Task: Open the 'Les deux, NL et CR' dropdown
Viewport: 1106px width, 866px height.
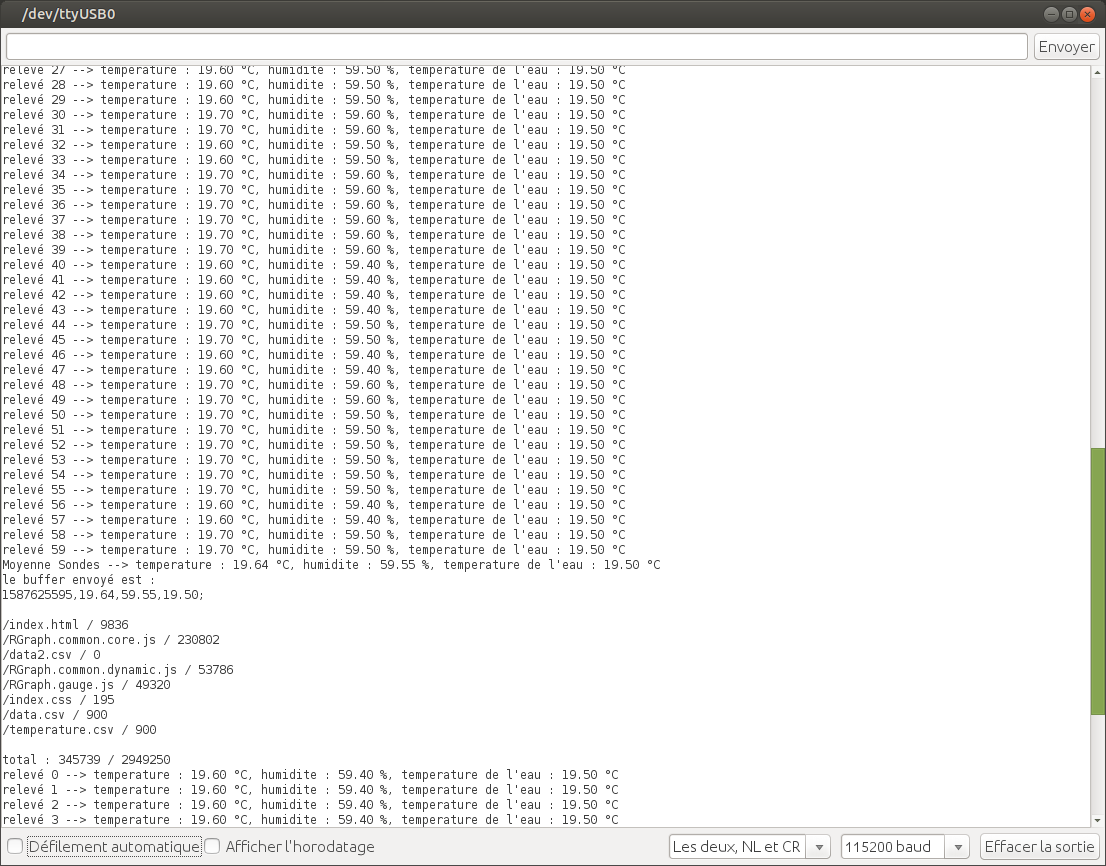Action: coord(750,846)
